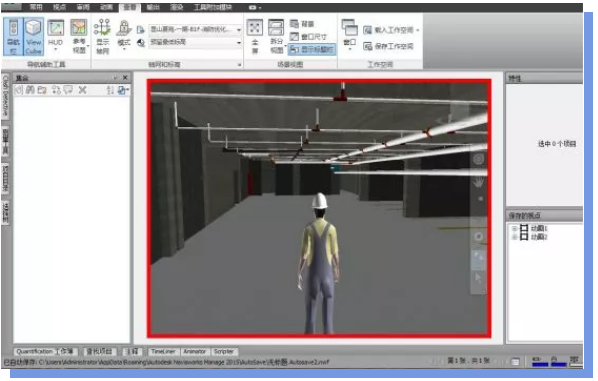Open the Windows (窗口) dropdown in Workspace panel
Screen dimensions: 598x381
(350, 35)
